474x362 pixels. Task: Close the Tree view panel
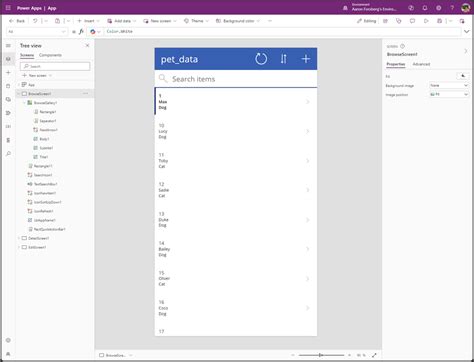(x=87, y=45)
